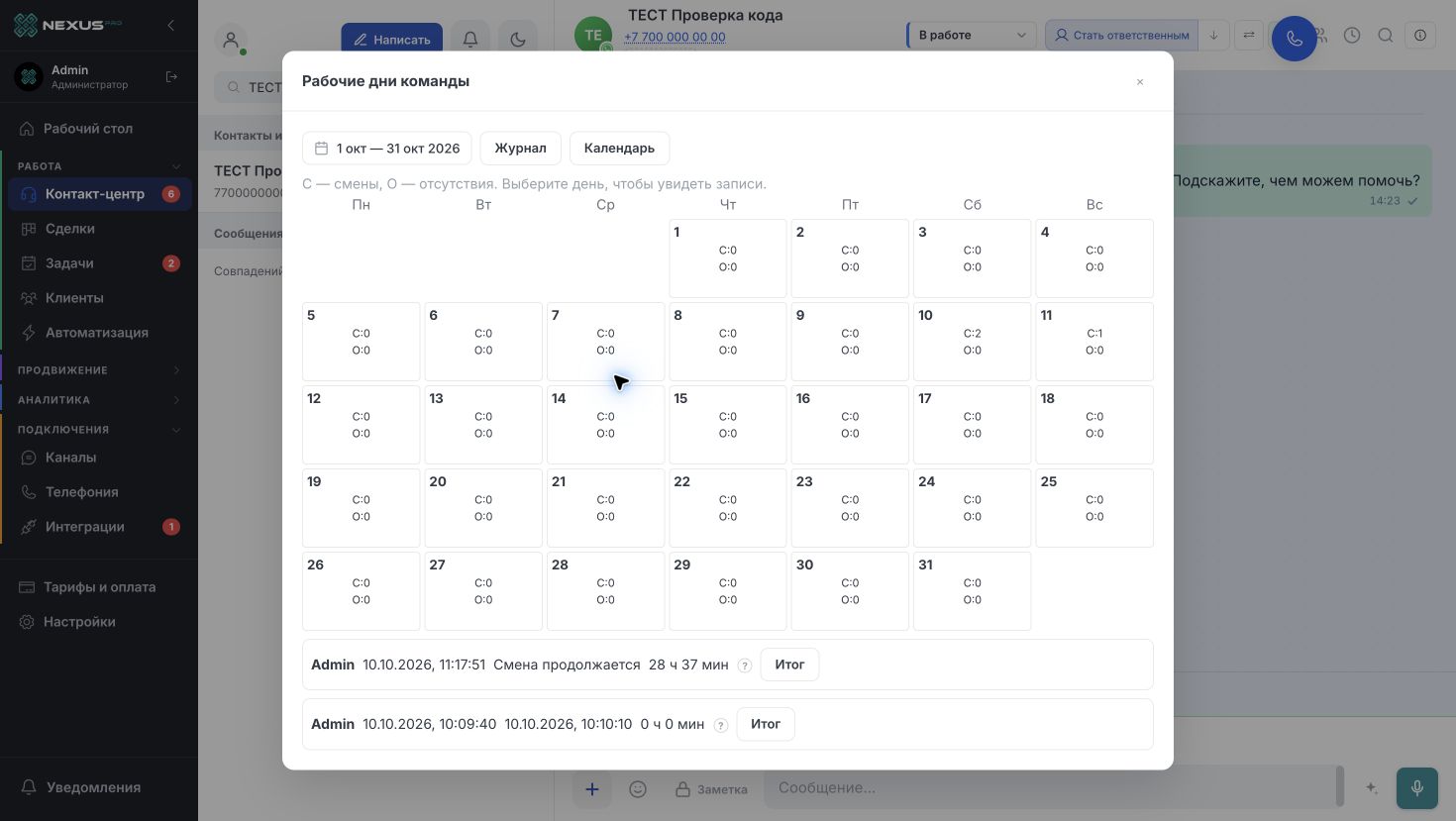Toggle the Заметка note mode
1456x821 pixels.
(x=711, y=789)
